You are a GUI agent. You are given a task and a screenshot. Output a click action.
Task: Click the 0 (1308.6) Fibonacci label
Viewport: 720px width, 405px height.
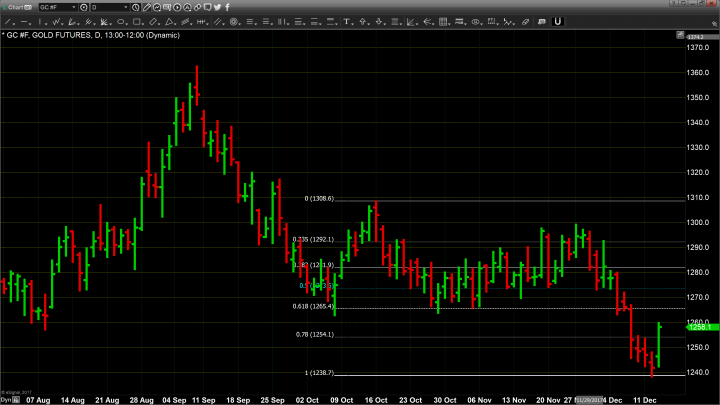coord(319,198)
